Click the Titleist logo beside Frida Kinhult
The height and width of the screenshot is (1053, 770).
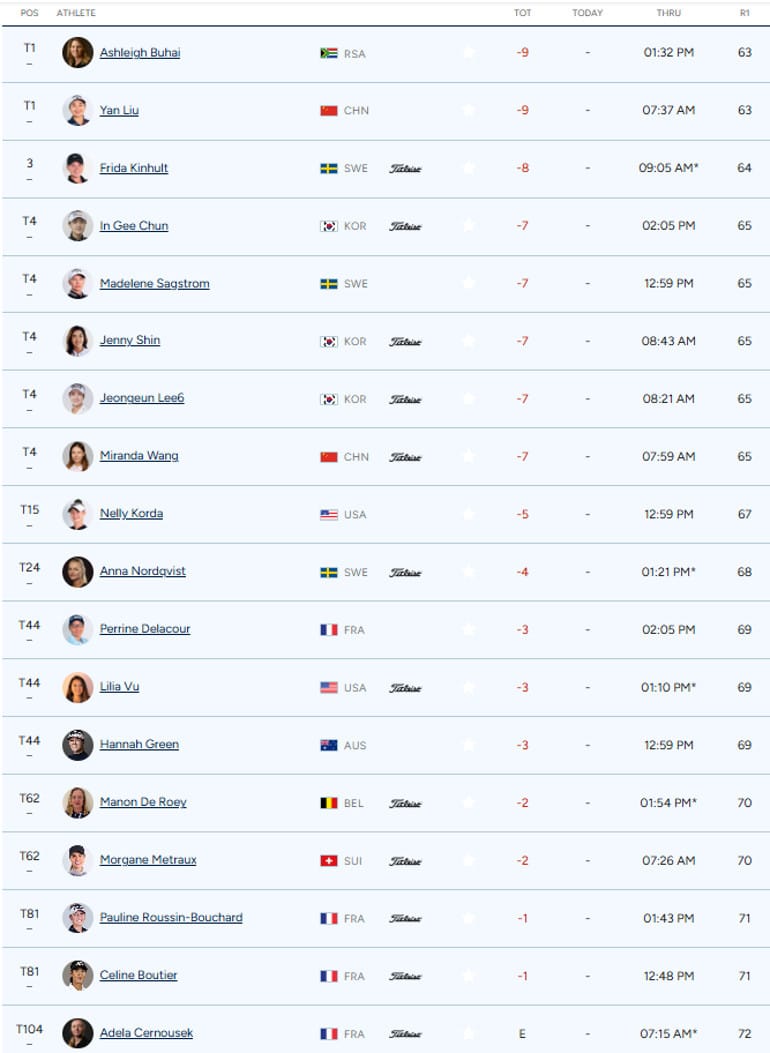(405, 169)
